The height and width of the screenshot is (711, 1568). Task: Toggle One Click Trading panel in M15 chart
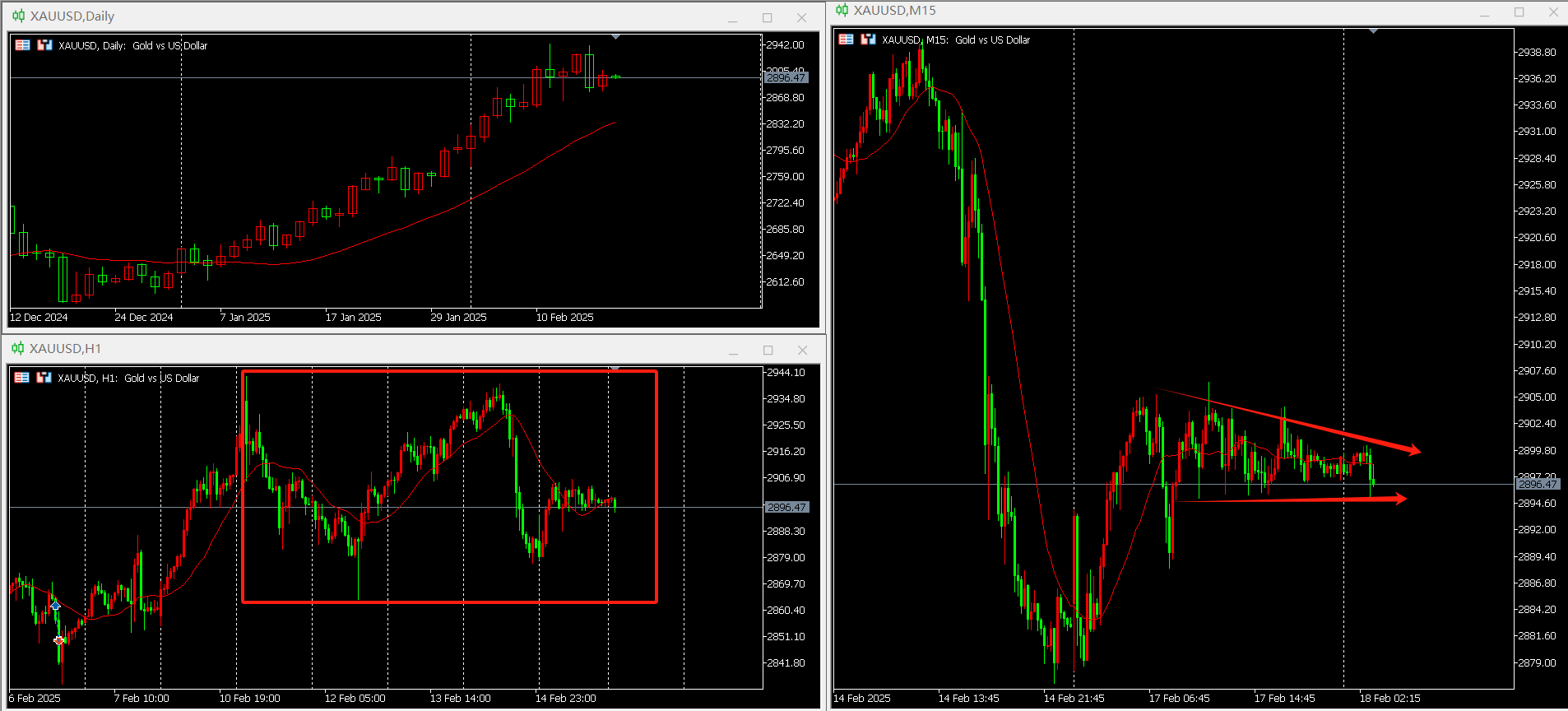(869, 39)
